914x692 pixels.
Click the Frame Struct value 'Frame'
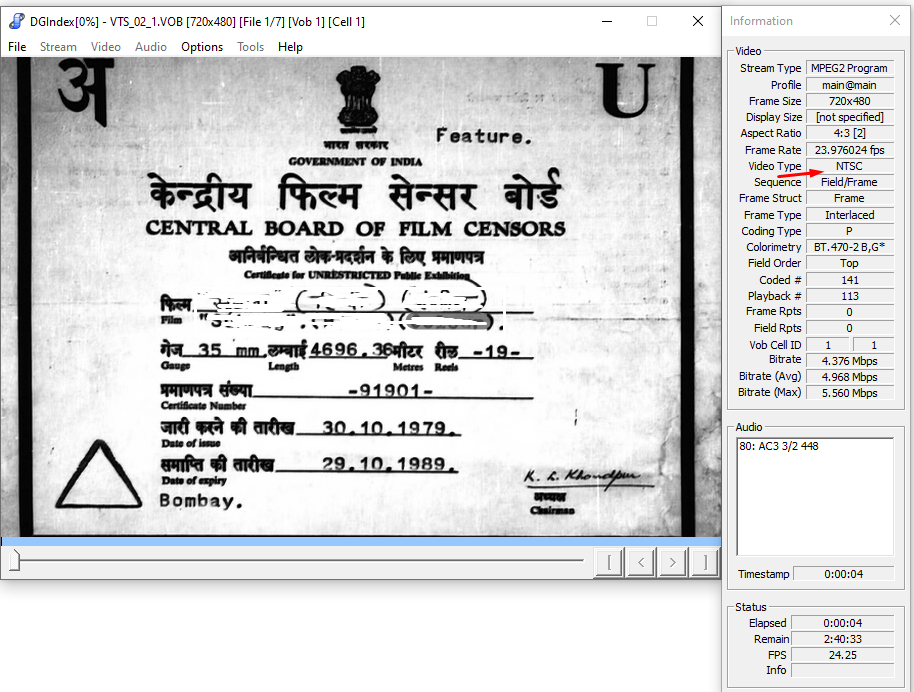point(849,198)
